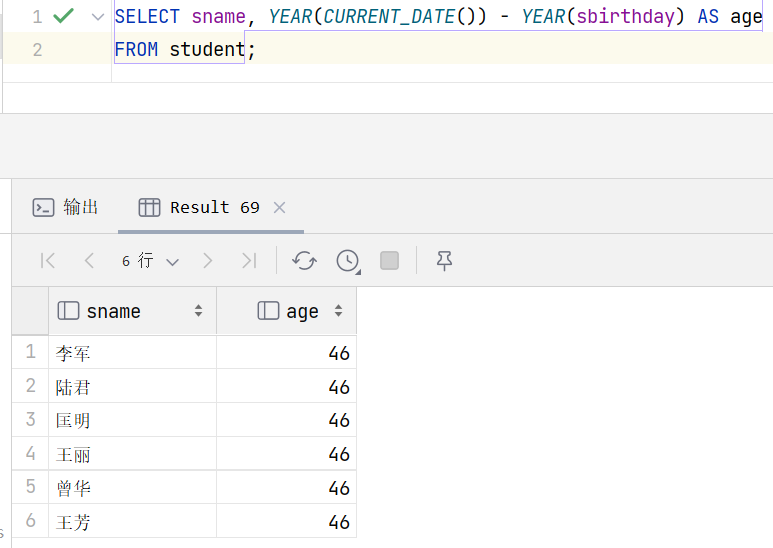Pin the Result 69 tab

click(444, 260)
